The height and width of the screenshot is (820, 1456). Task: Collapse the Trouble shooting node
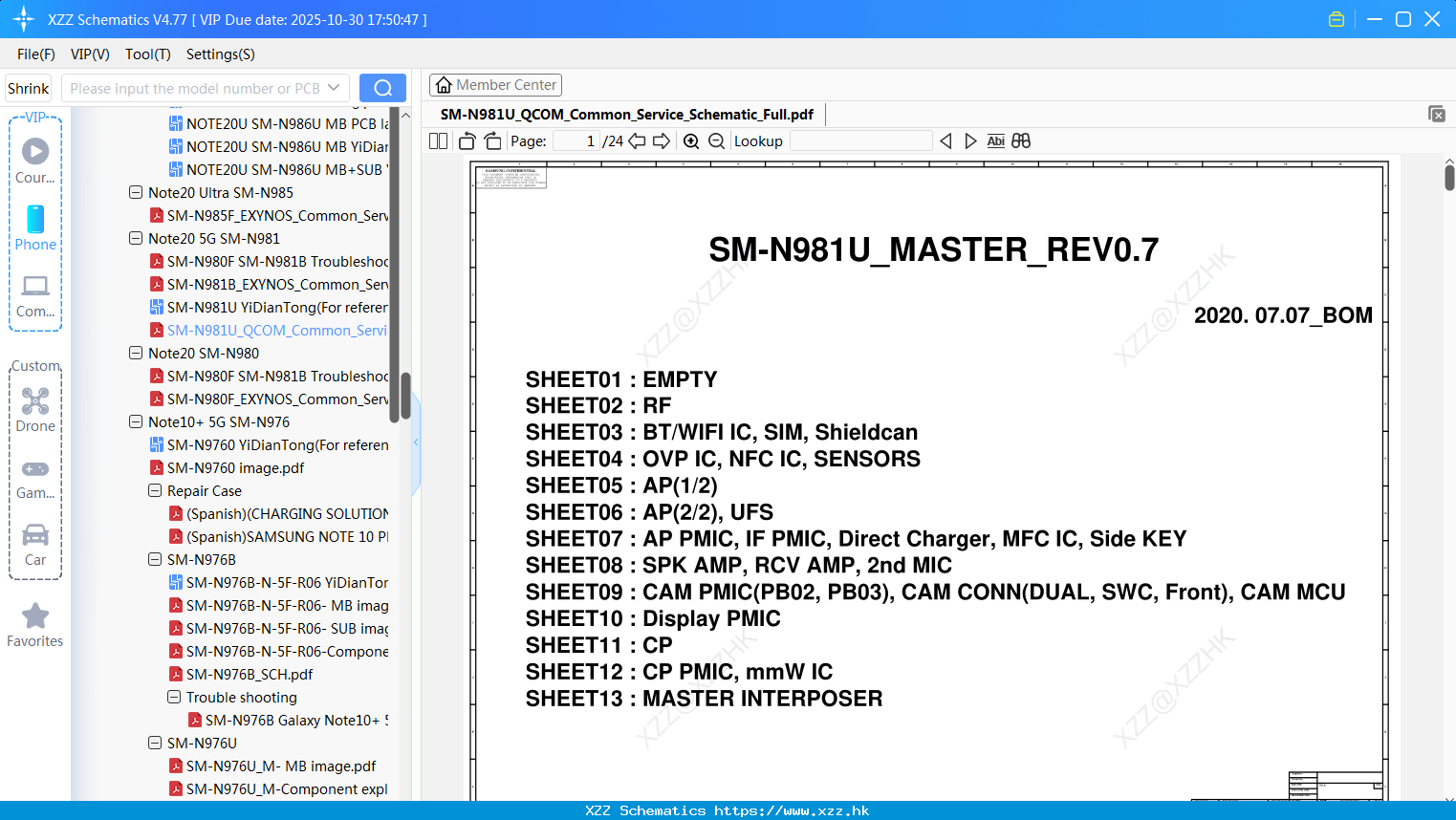coord(174,697)
